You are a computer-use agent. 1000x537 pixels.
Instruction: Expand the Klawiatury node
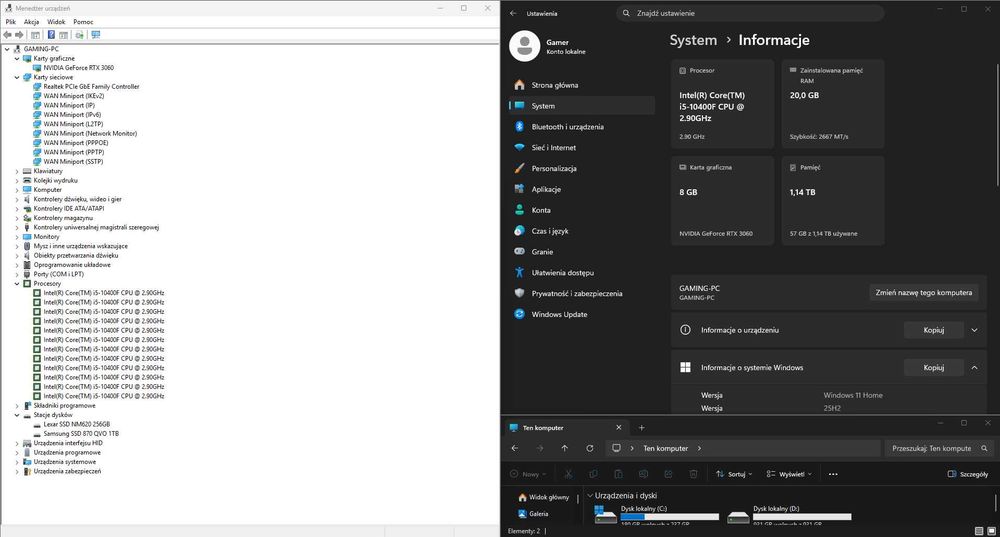pyautogui.click(x=17, y=171)
